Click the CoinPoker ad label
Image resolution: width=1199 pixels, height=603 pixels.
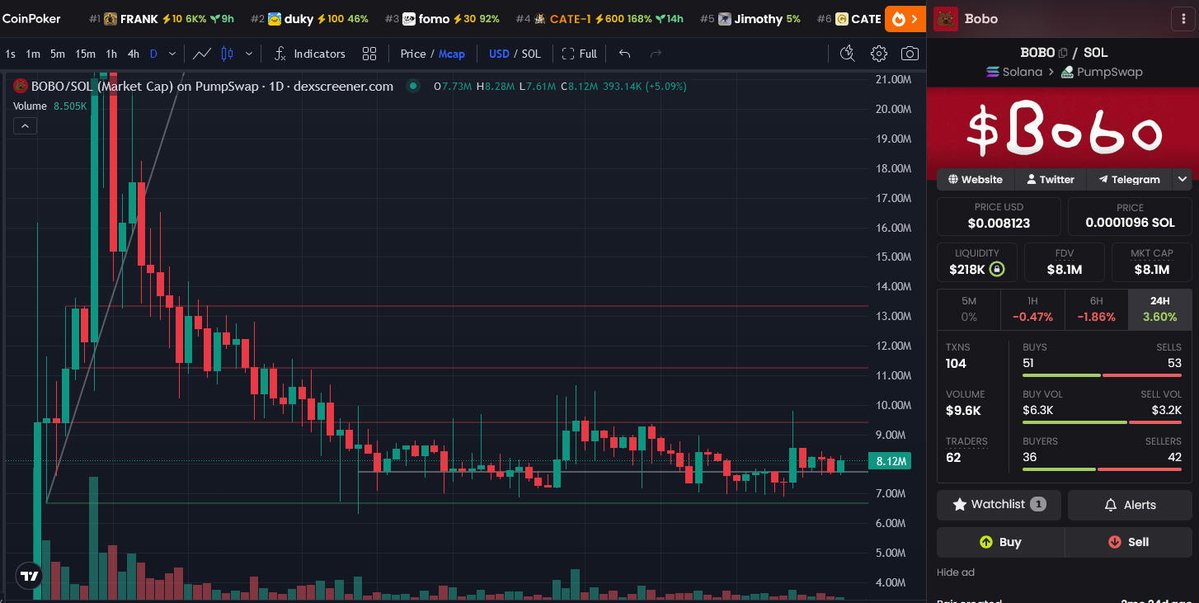(31, 18)
